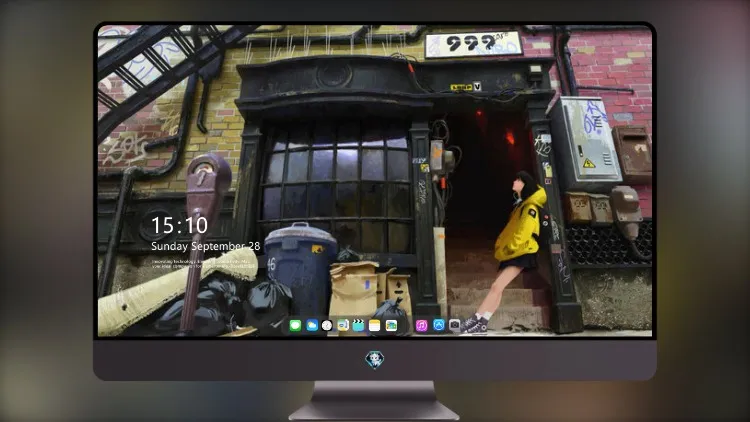Open the blue App Store icon
Image resolution: width=750 pixels, height=422 pixels.
tap(439, 325)
